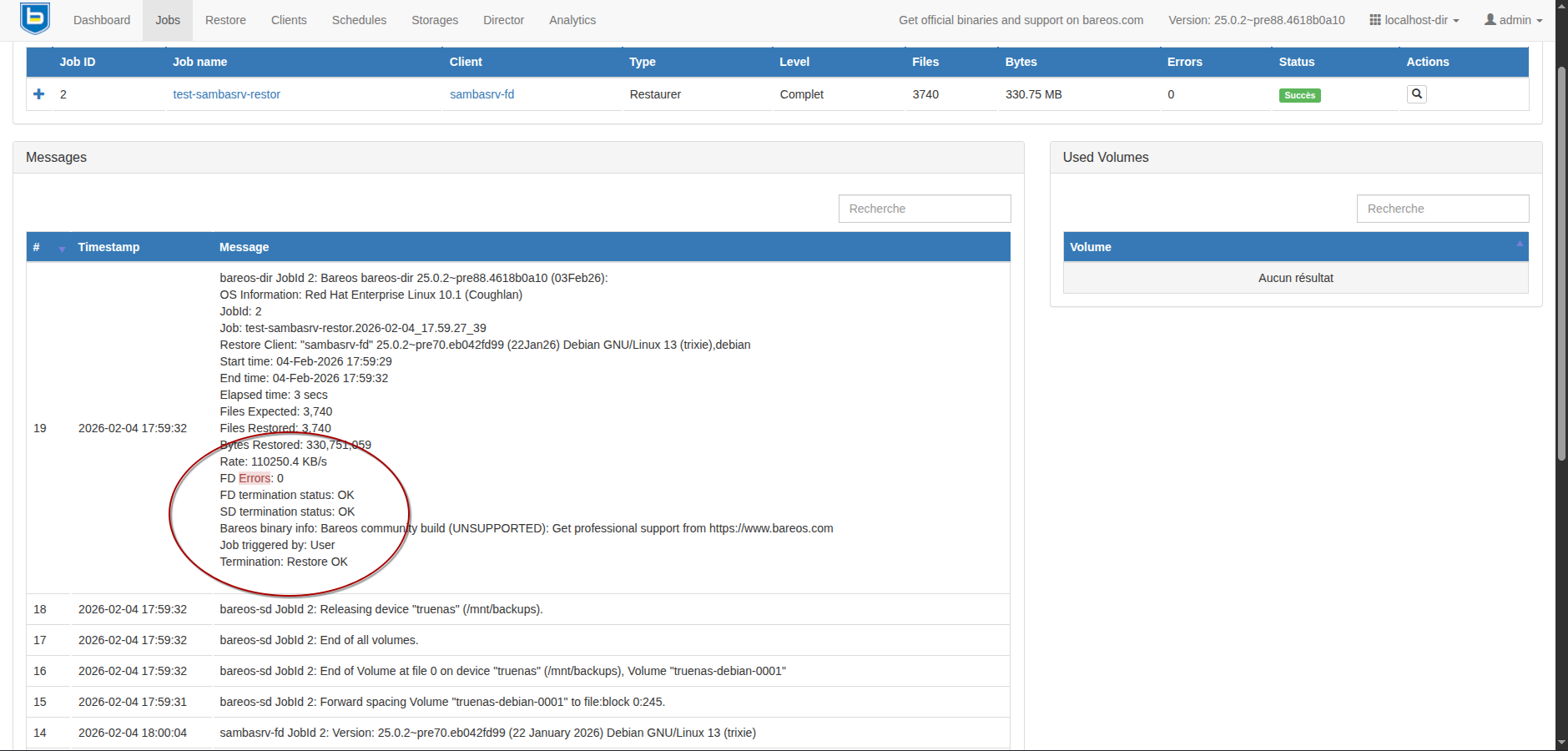Click the green Succès status badge

(x=1299, y=95)
